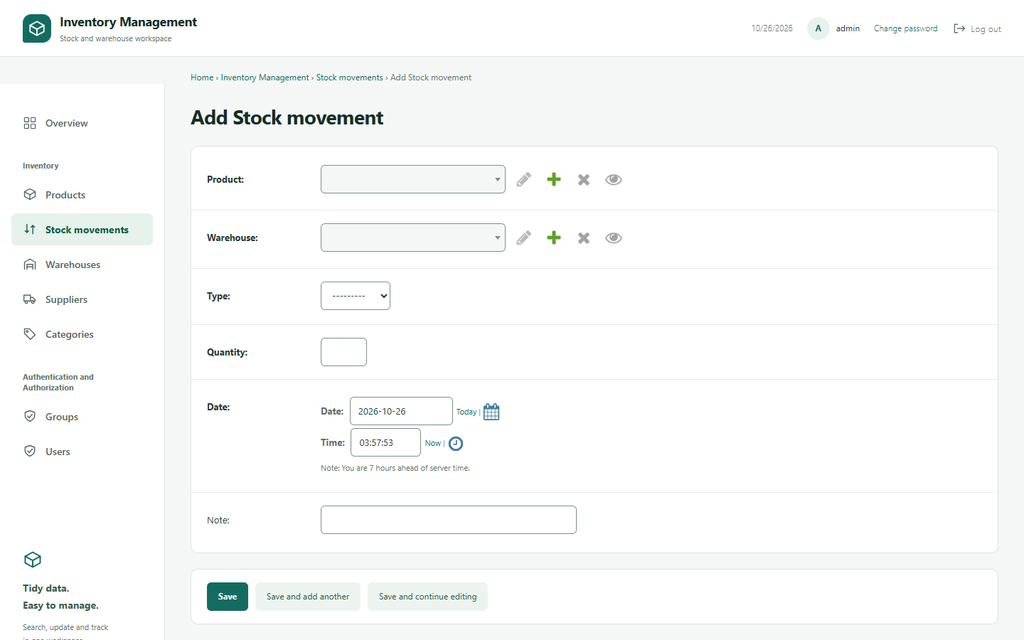Click the cube icon above Tidy data

tap(33, 560)
